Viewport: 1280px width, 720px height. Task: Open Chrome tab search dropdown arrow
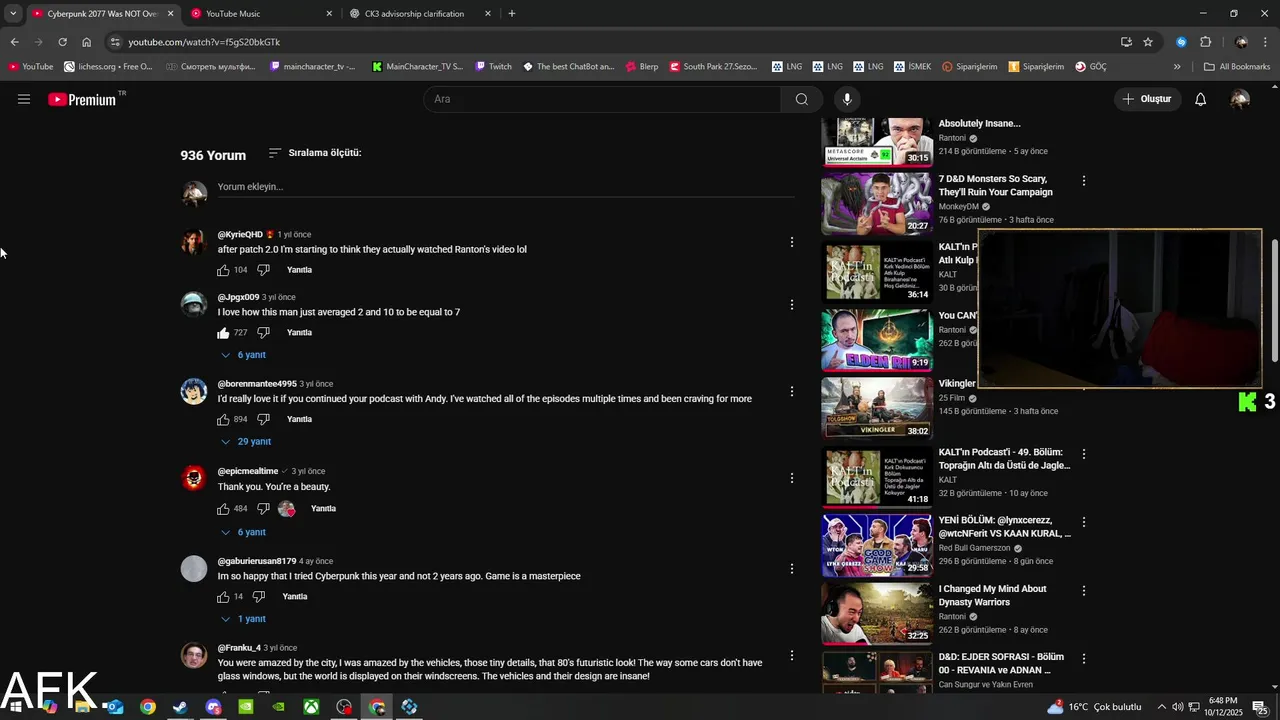click(13, 14)
